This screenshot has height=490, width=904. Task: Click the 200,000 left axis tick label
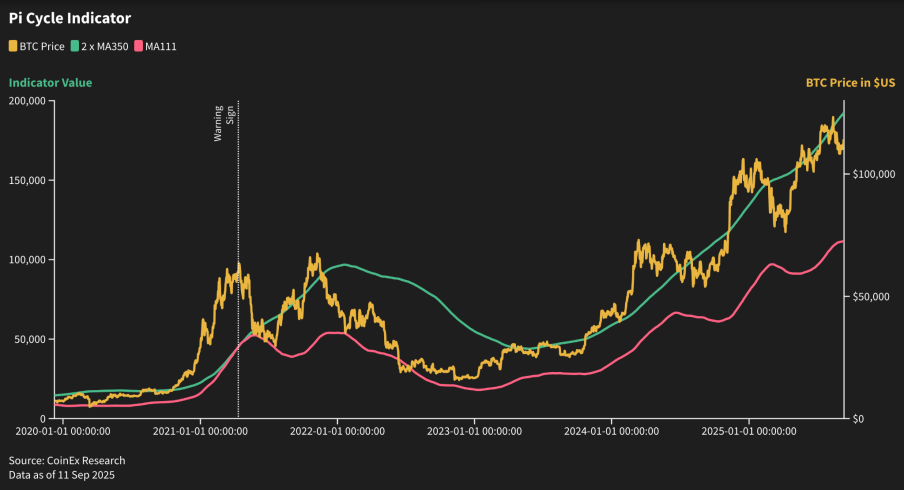pyautogui.click(x=27, y=101)
